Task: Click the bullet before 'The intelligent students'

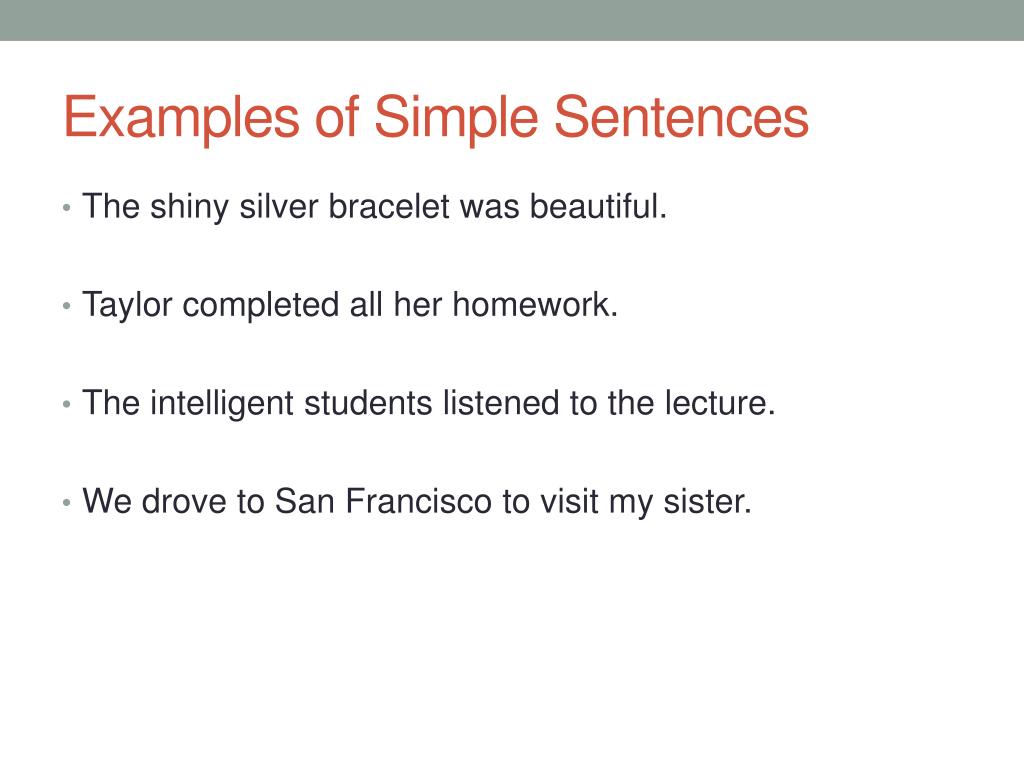Action: pos(67,405)
